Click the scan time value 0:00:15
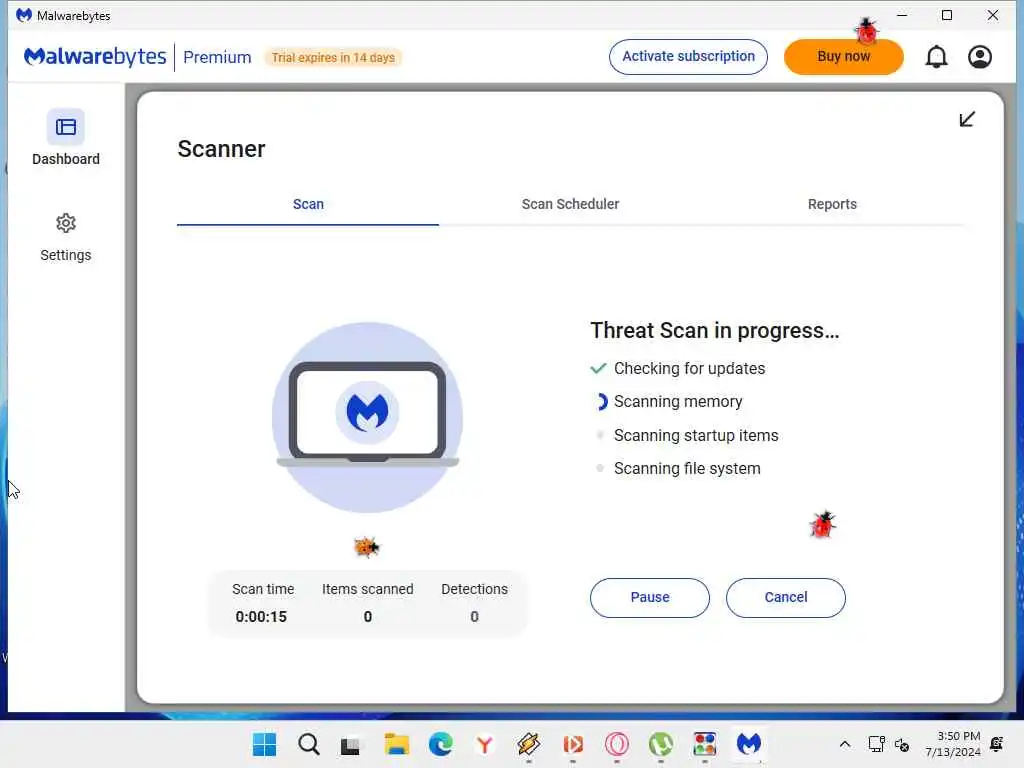This screenshot has width=1024, height=768. point(261,616)
